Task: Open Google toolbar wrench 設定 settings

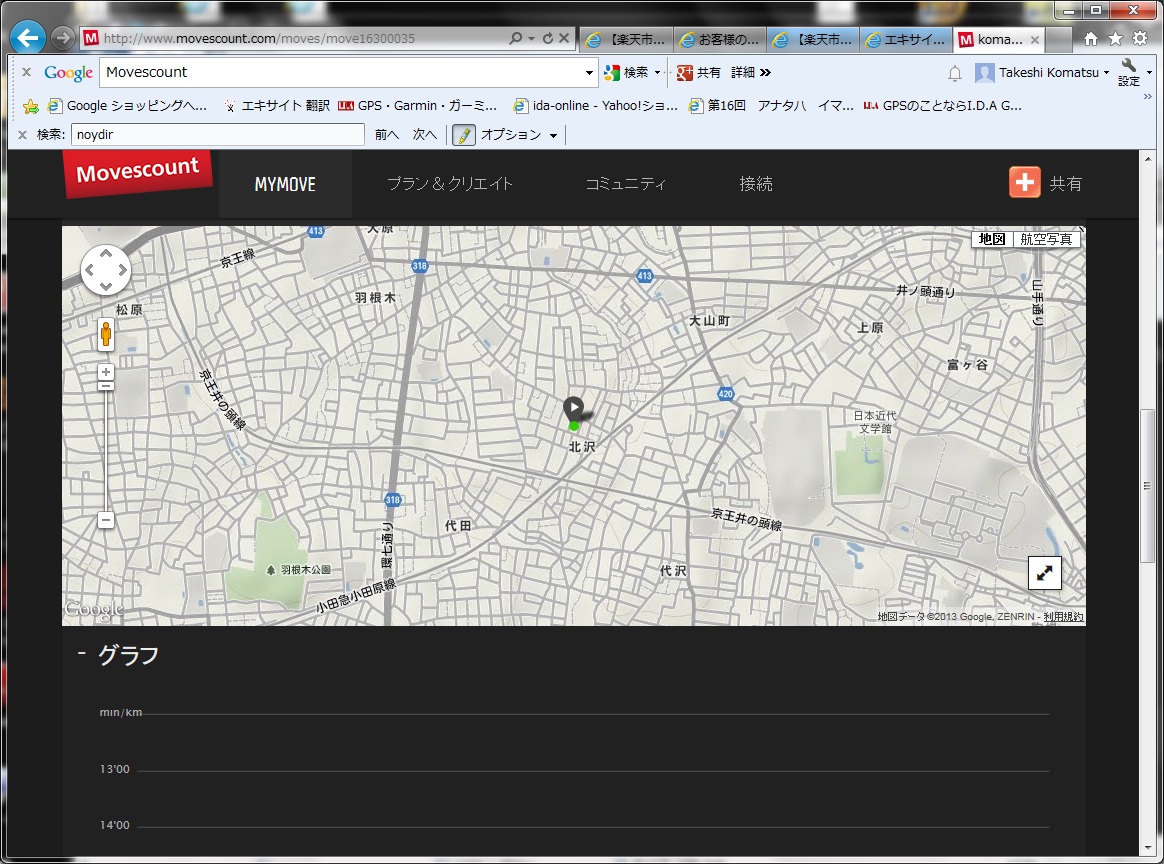Action: click(x=1129, y=73)
